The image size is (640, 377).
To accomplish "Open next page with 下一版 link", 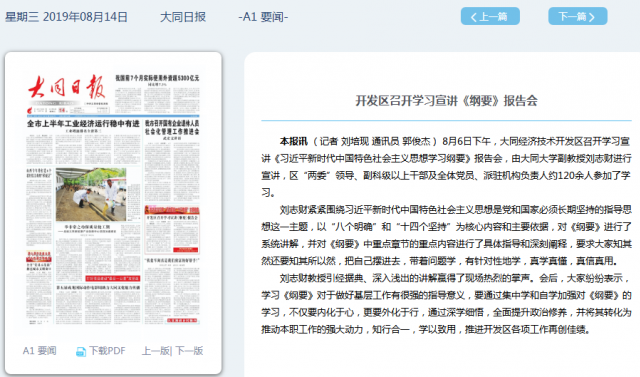I will click(x=189, y=351).
